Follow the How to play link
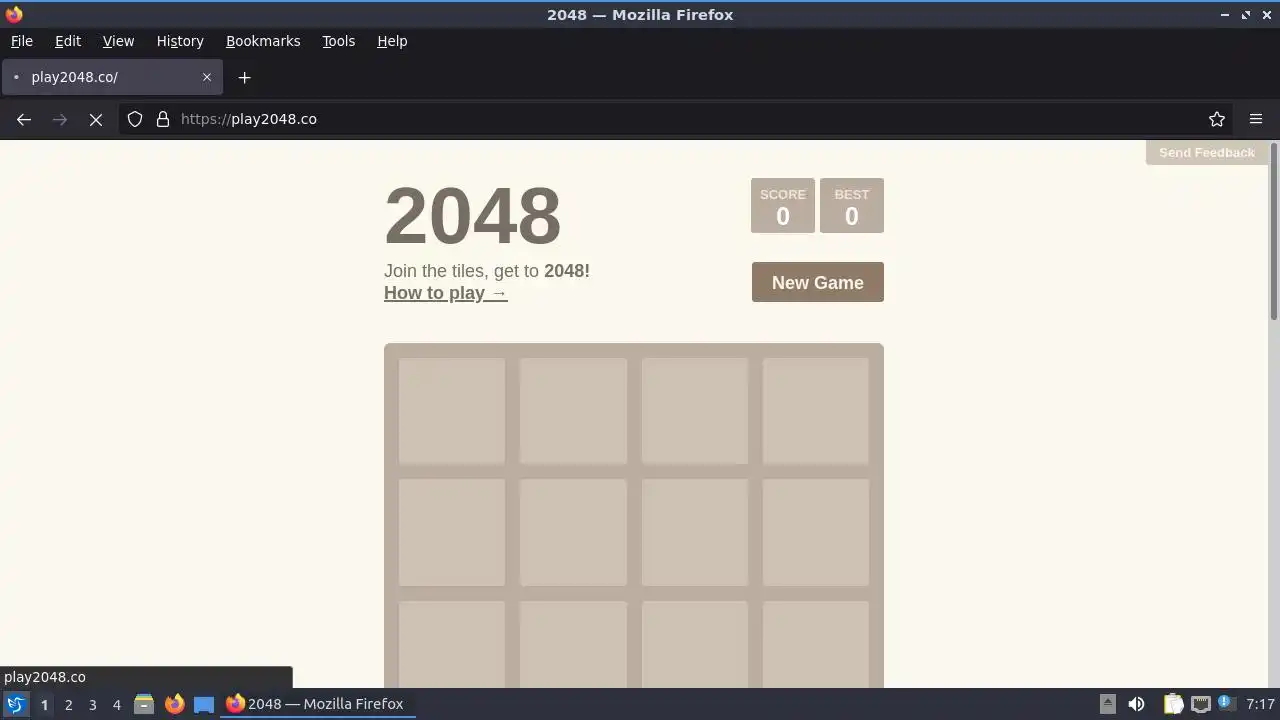Viewport: 1280px width, 720px height. [x=446, y=293]
